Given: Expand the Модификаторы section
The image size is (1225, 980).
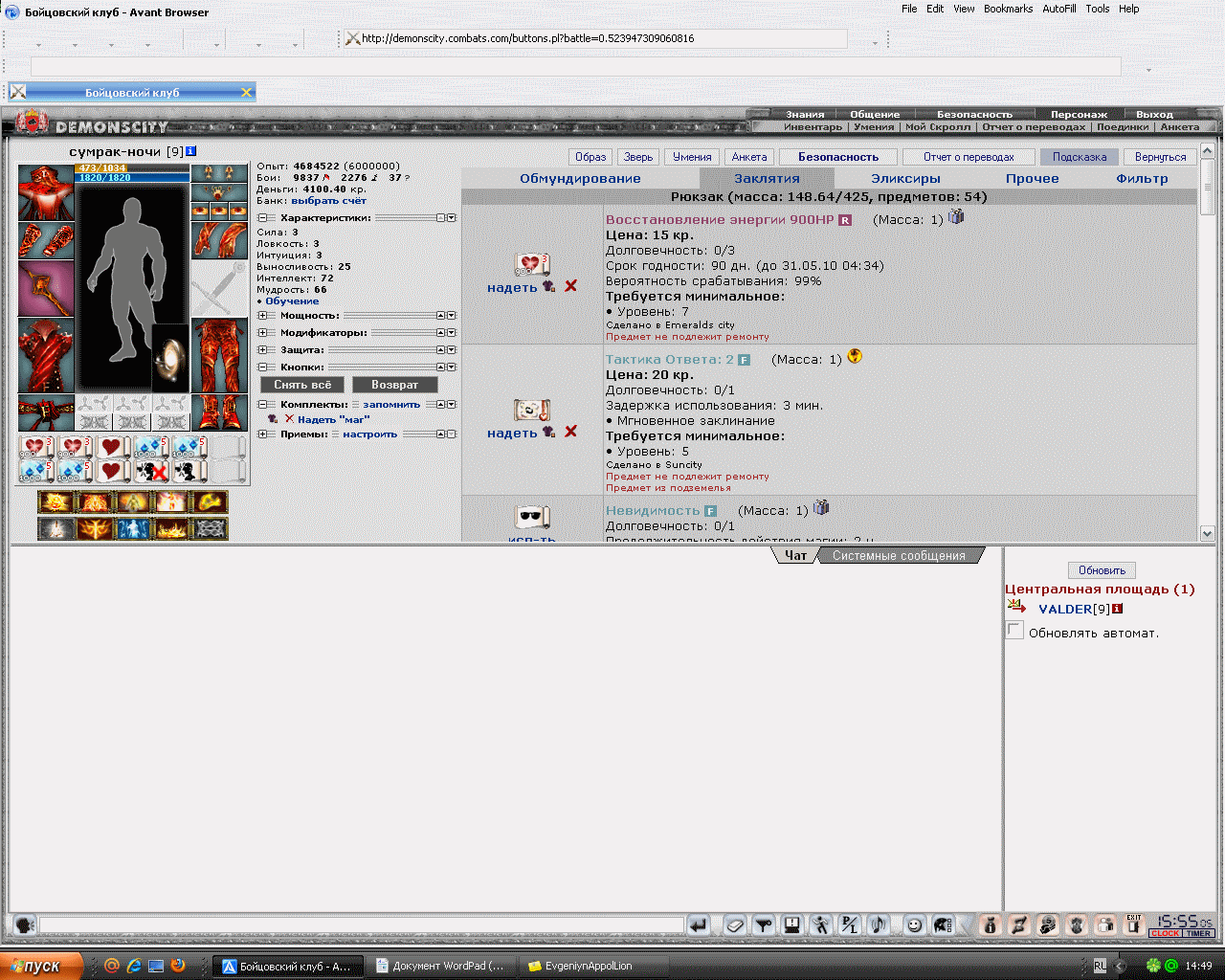Looking at the screenshot, I should point(262,333).
